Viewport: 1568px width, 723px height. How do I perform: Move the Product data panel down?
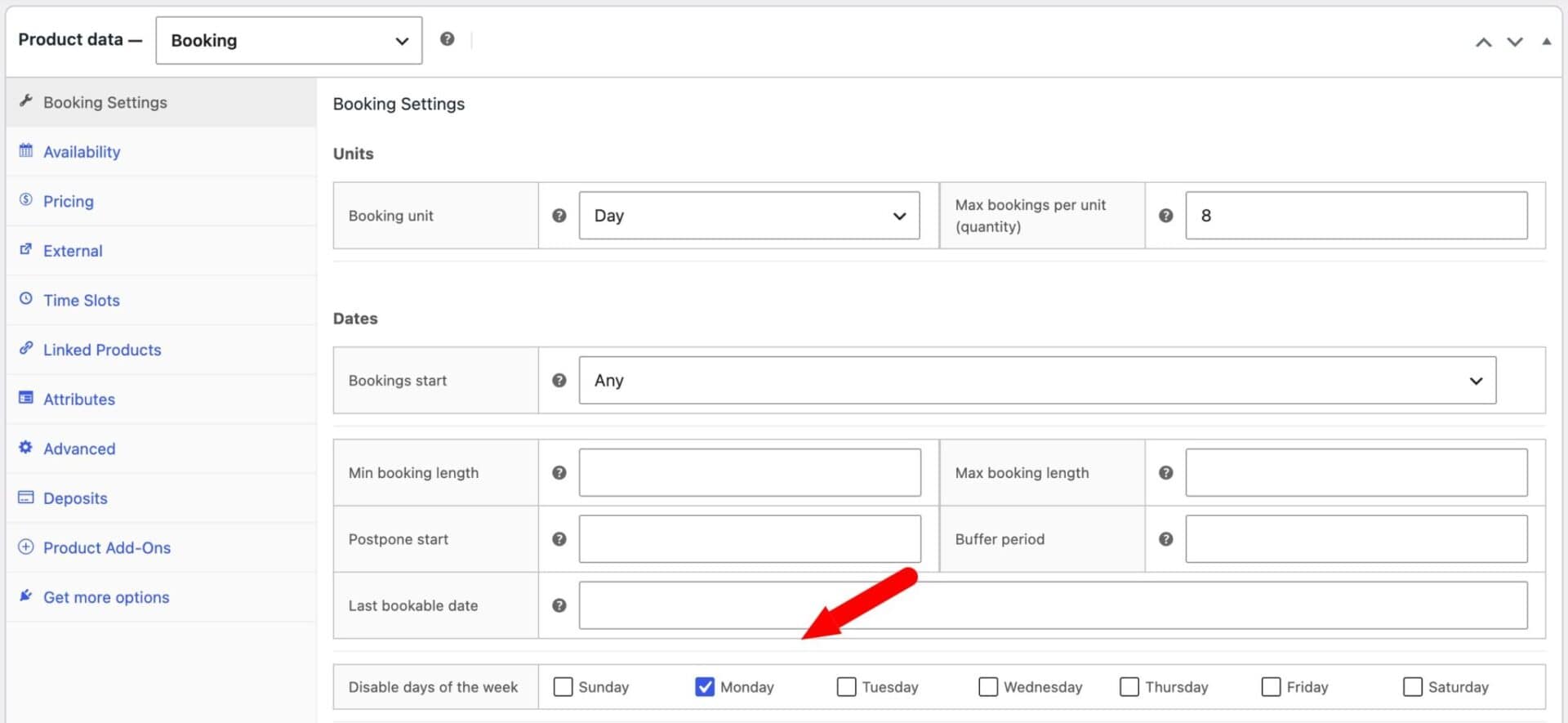click(1515, 42)
